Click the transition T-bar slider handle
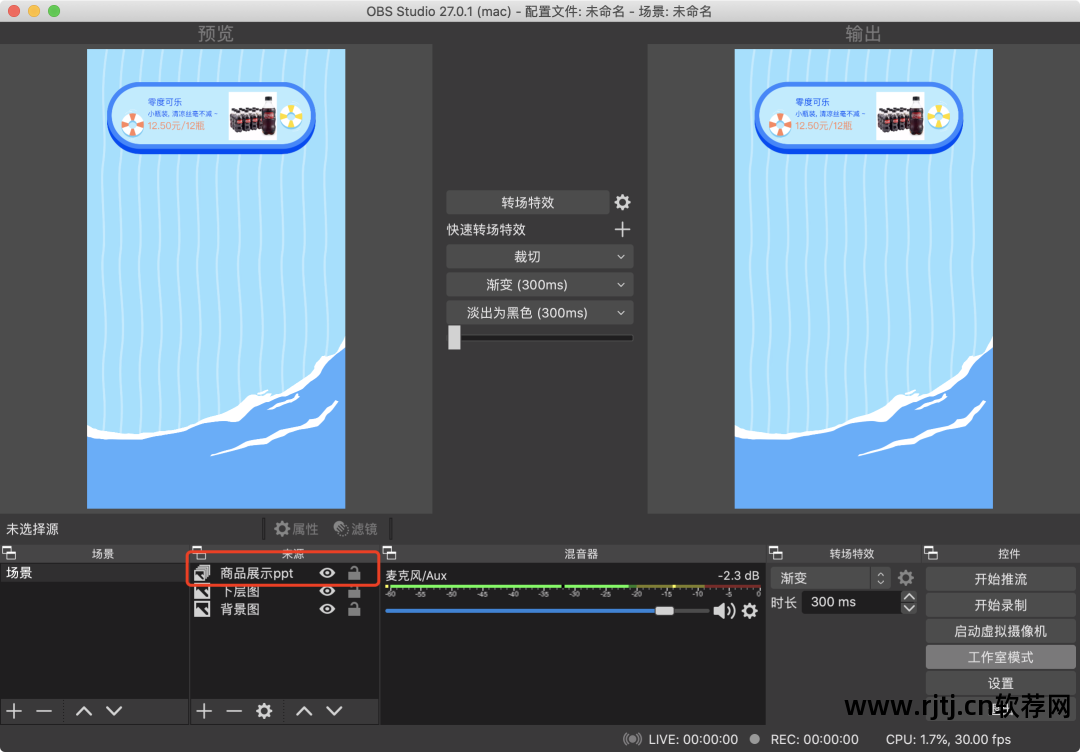This screenshot has width=1080, height=752. point(454,337)
